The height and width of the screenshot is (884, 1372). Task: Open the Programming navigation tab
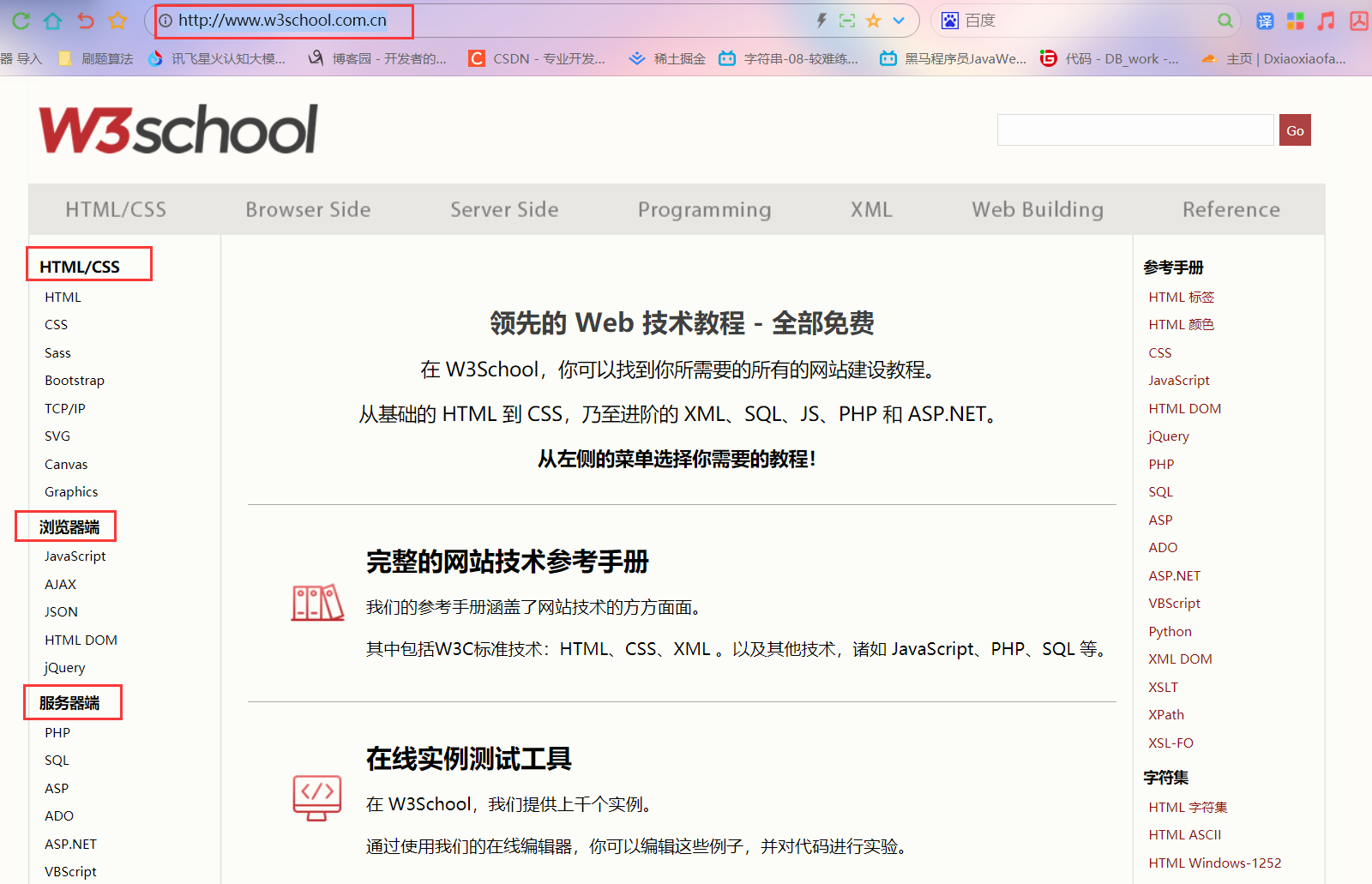[704, 210]
